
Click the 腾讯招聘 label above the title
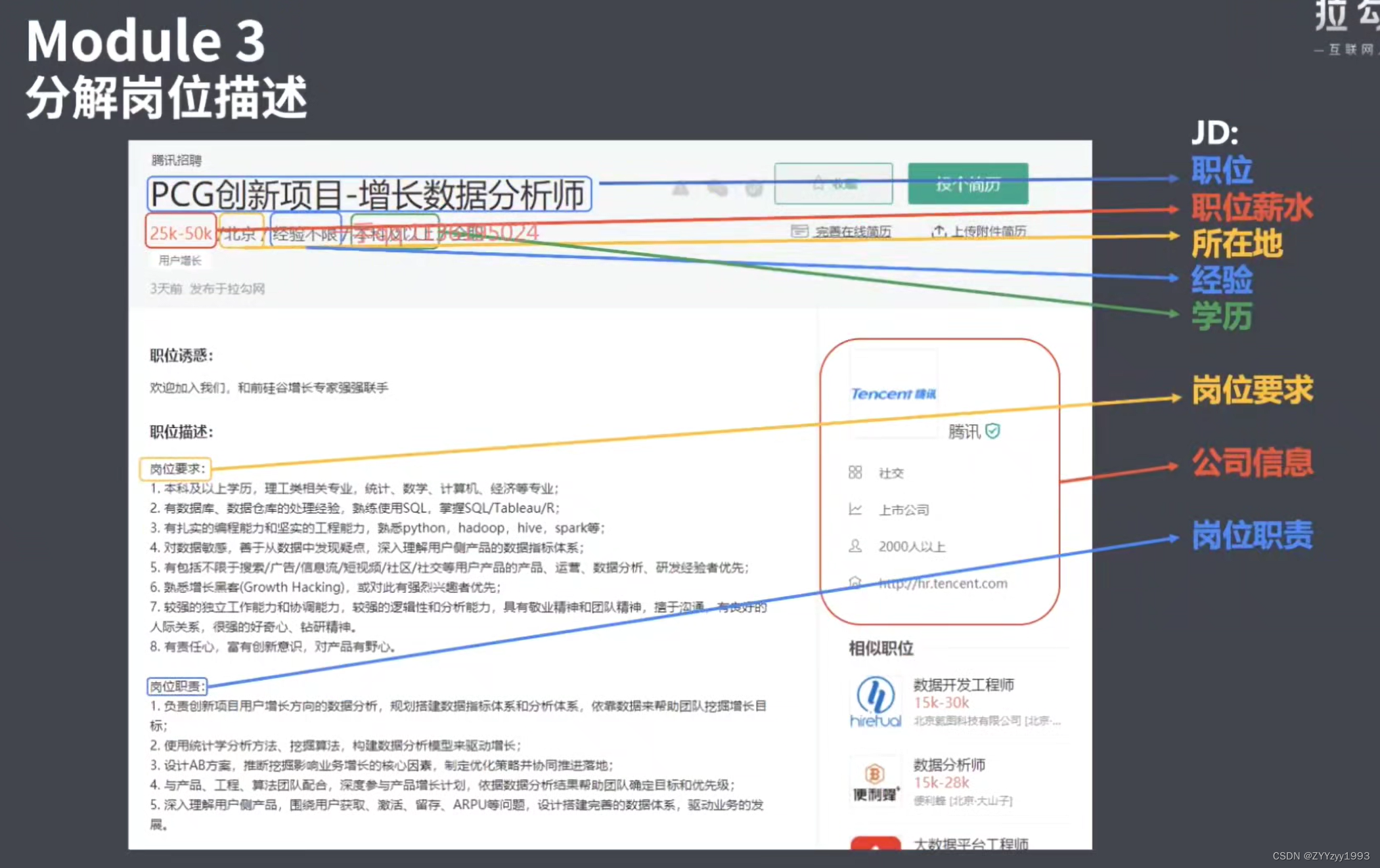pos(176,160)
